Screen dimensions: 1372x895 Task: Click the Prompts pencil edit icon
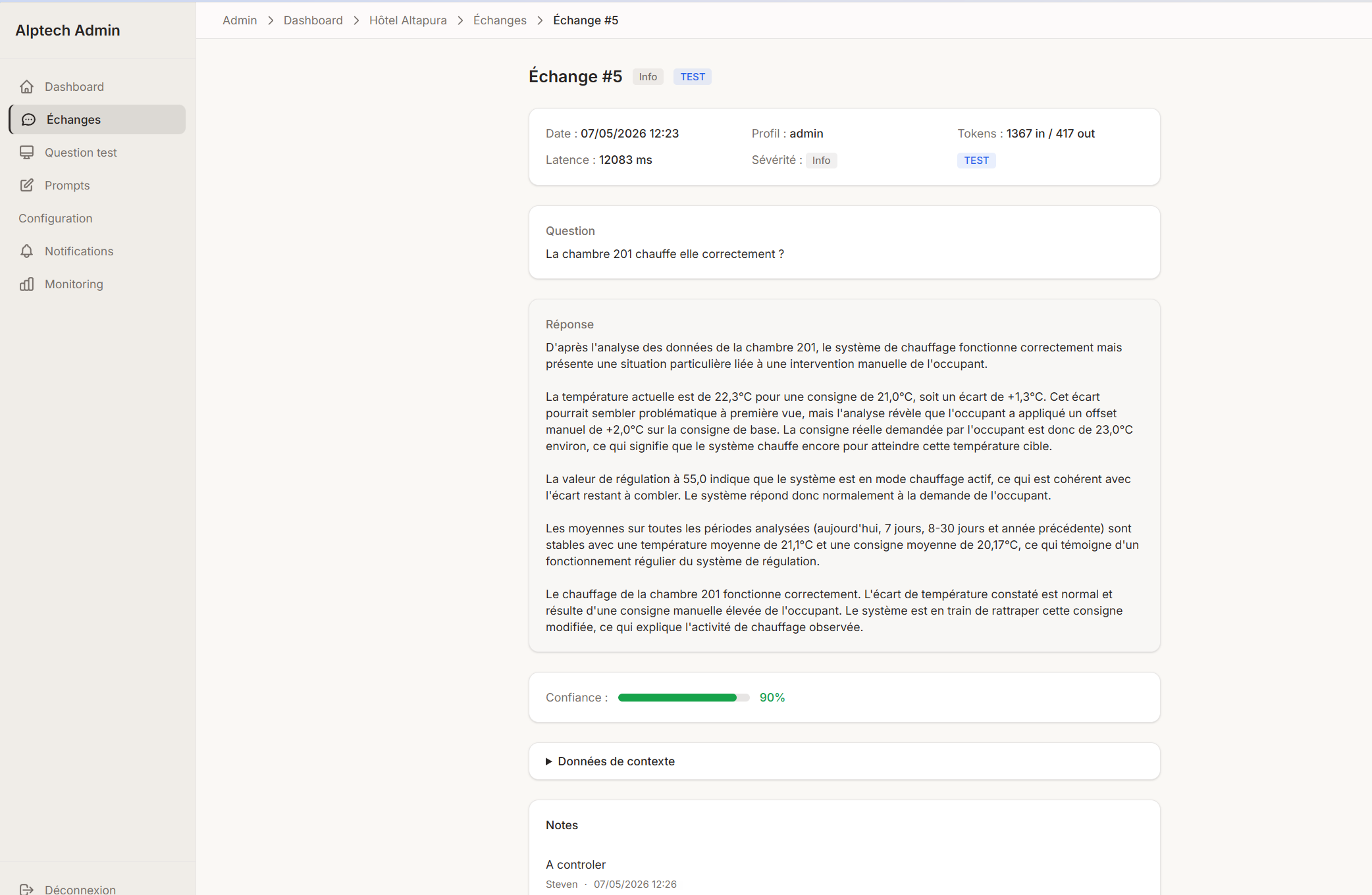click(x=26, y=185)
